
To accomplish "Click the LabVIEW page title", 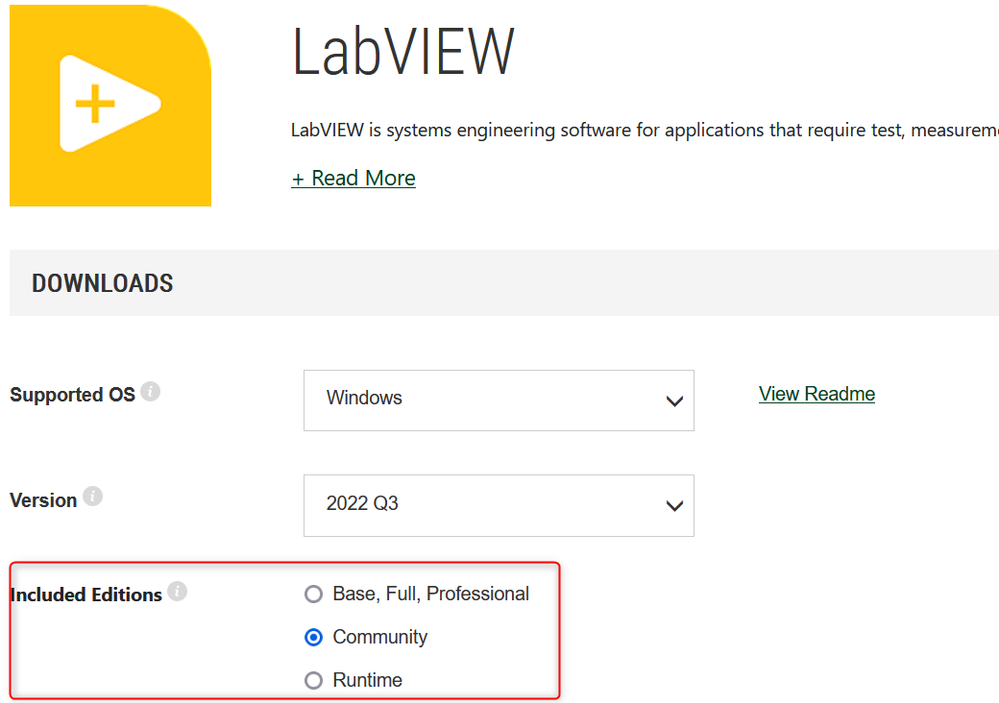I will tap(403, 52).
